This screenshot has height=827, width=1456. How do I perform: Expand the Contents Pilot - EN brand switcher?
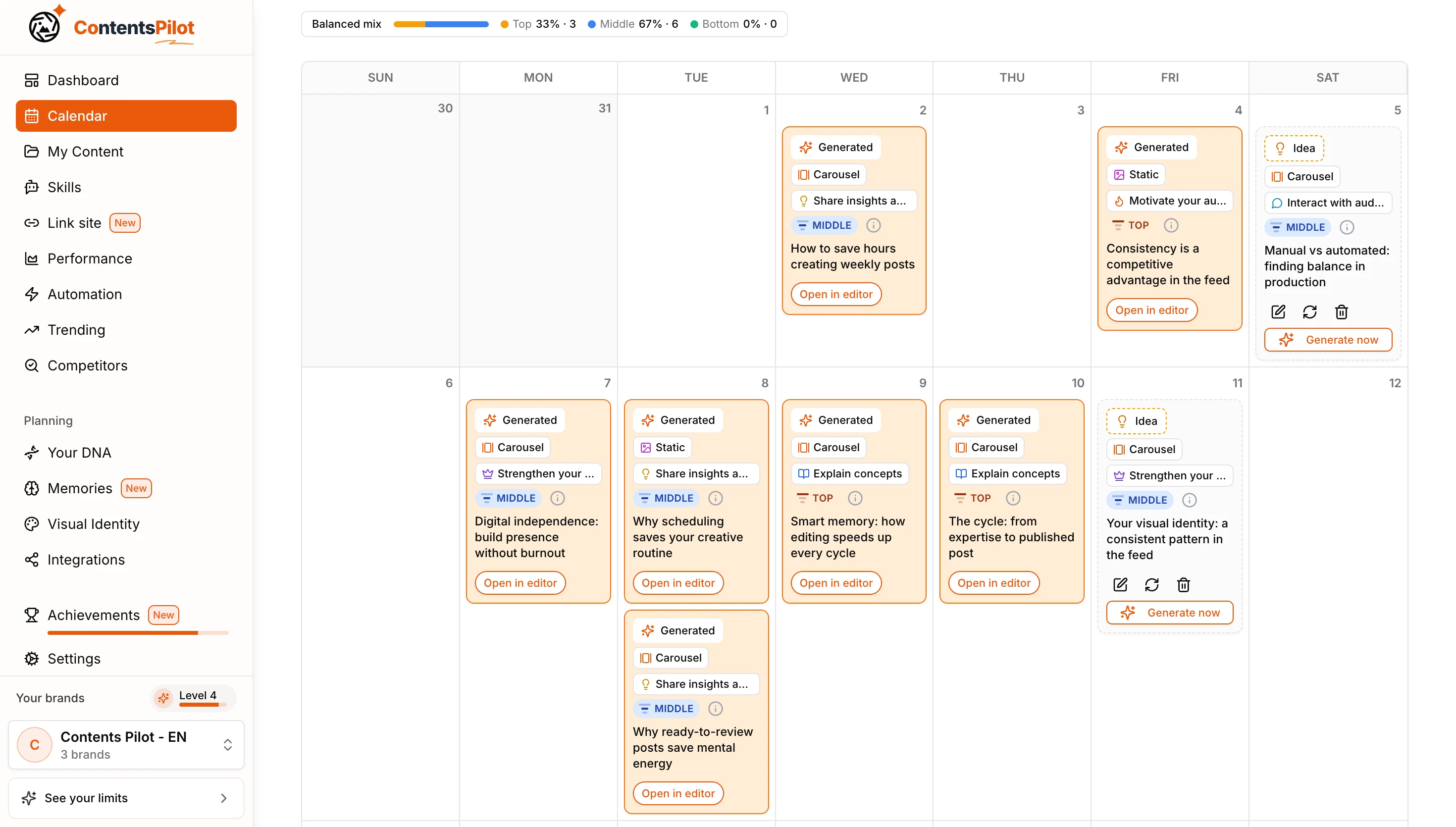126,745
